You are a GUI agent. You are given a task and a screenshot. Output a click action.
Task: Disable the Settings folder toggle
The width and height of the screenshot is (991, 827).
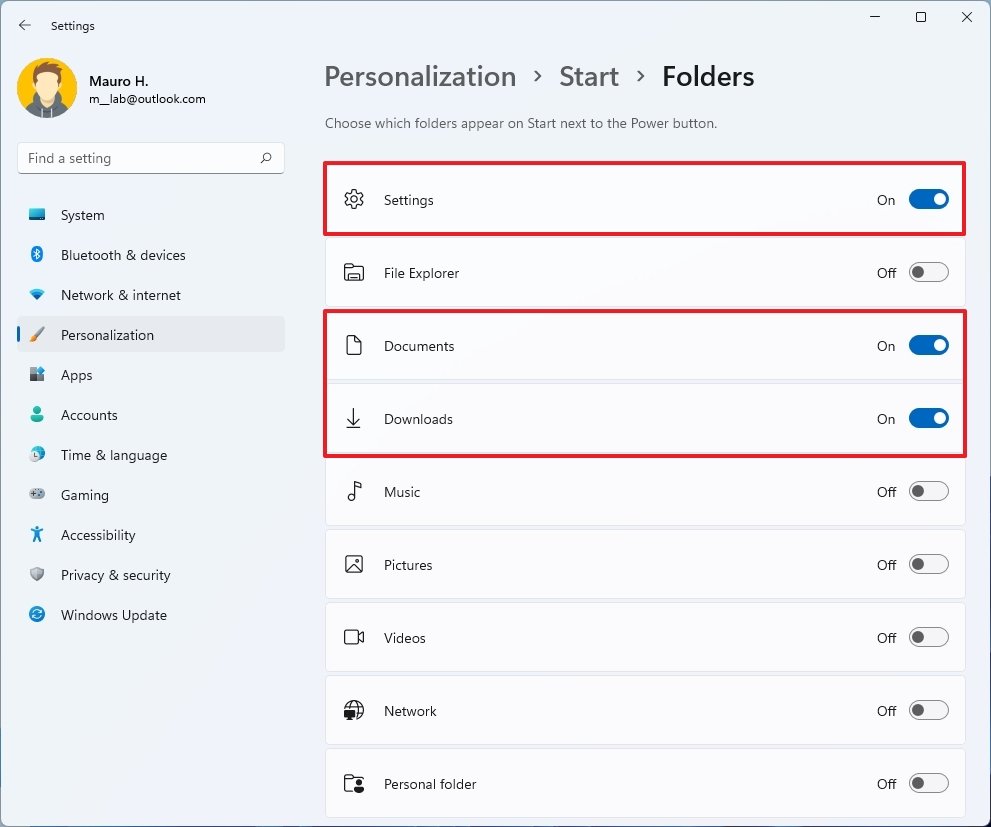click(928, 199)
